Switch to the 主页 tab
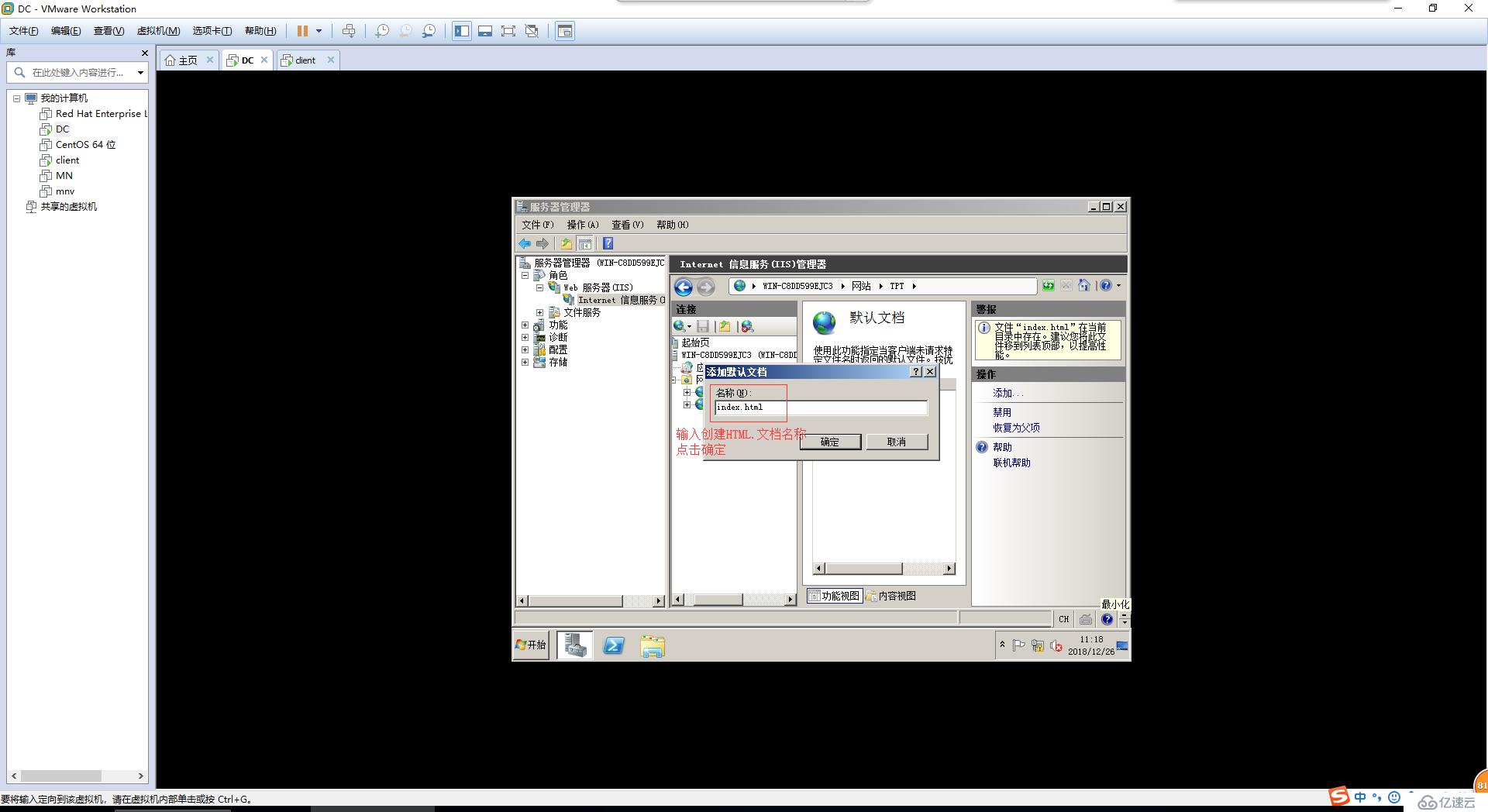Screen dimensions: 1488x812 pyautogui.click(x=181, y=60)
